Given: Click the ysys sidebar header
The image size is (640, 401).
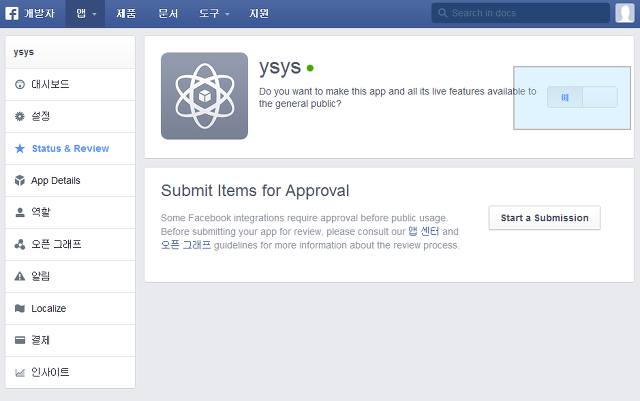Looking at the screenshot, I should (x=70, y=52).
